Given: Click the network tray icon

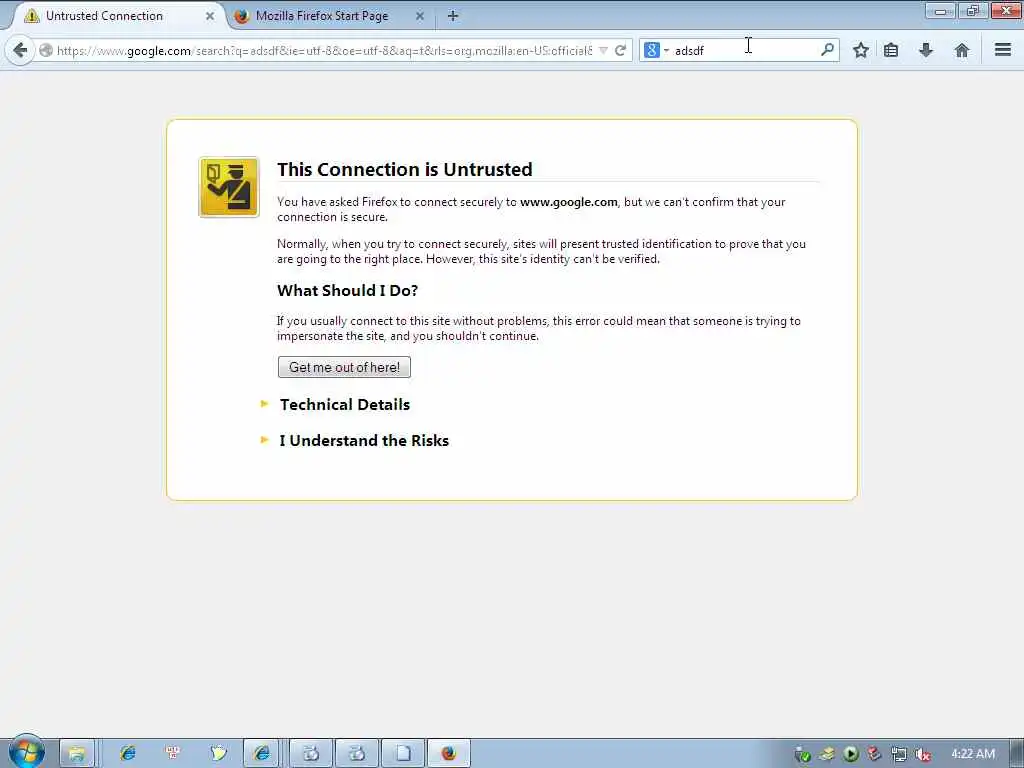Looking at the screenshot, I should [899, 754].
